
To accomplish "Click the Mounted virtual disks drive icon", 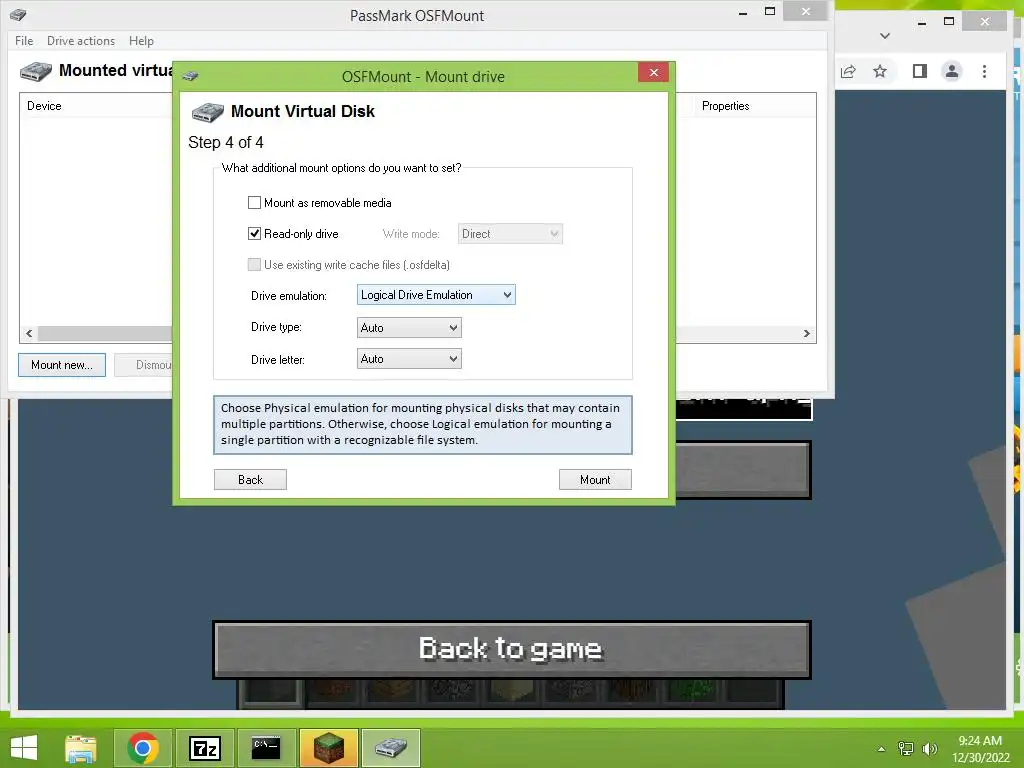I will 36,71.
